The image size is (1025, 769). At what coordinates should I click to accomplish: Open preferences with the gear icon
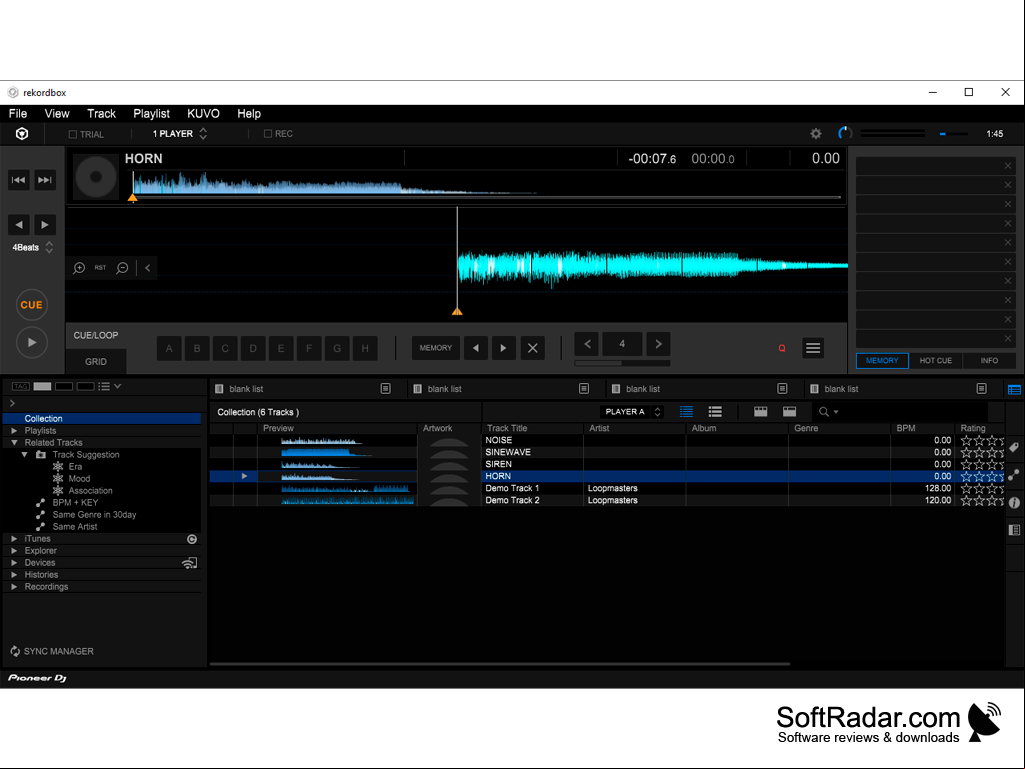[x=816, y=133]
